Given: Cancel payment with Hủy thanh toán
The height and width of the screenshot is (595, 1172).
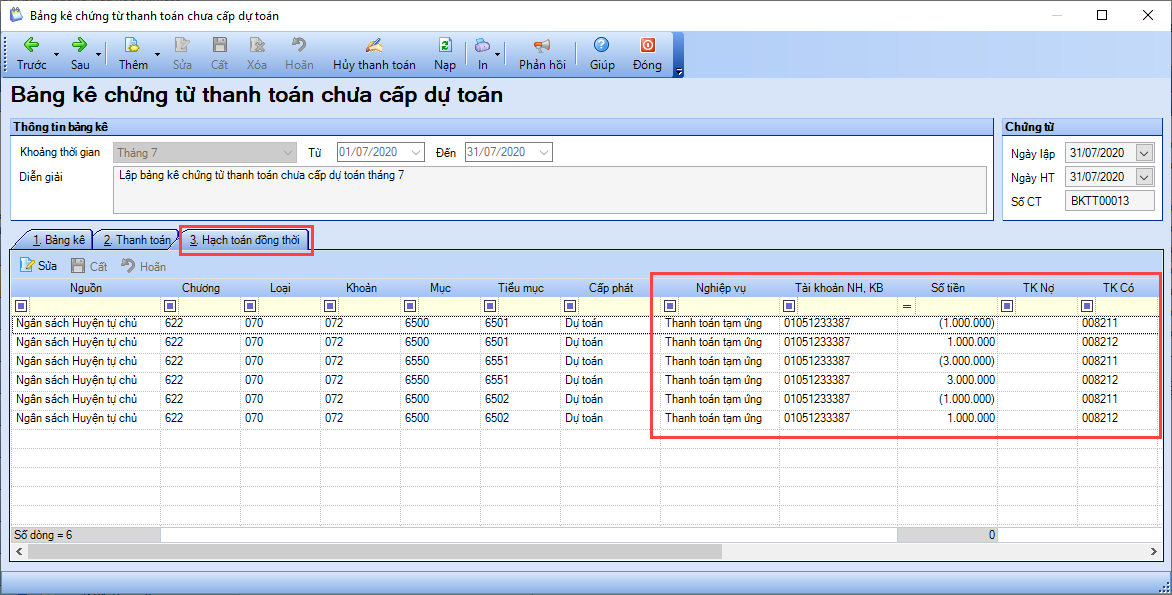Looking at the screenshot, I should click(374, 54).
